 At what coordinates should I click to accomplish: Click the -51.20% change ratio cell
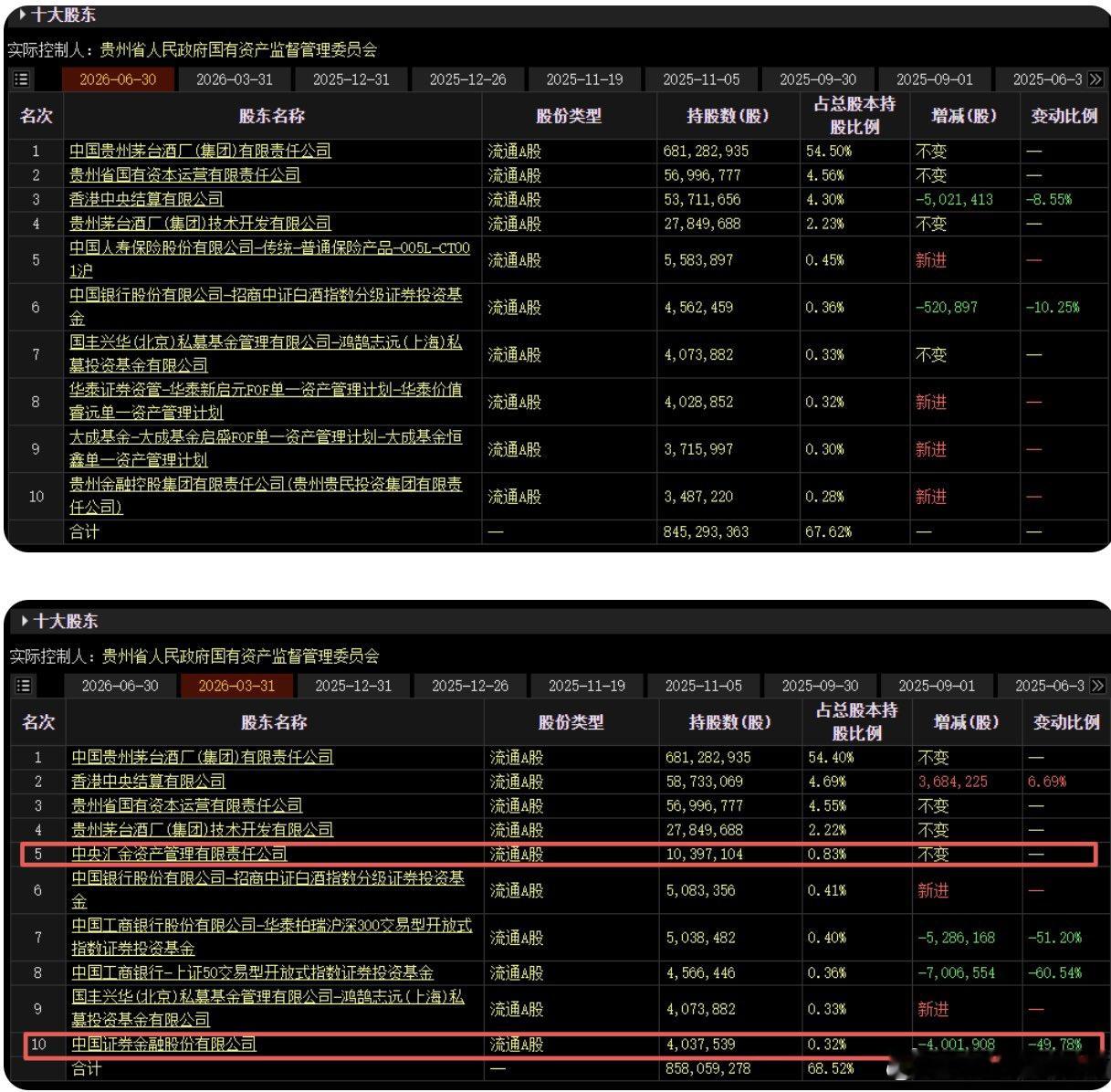pos(1055,937)
